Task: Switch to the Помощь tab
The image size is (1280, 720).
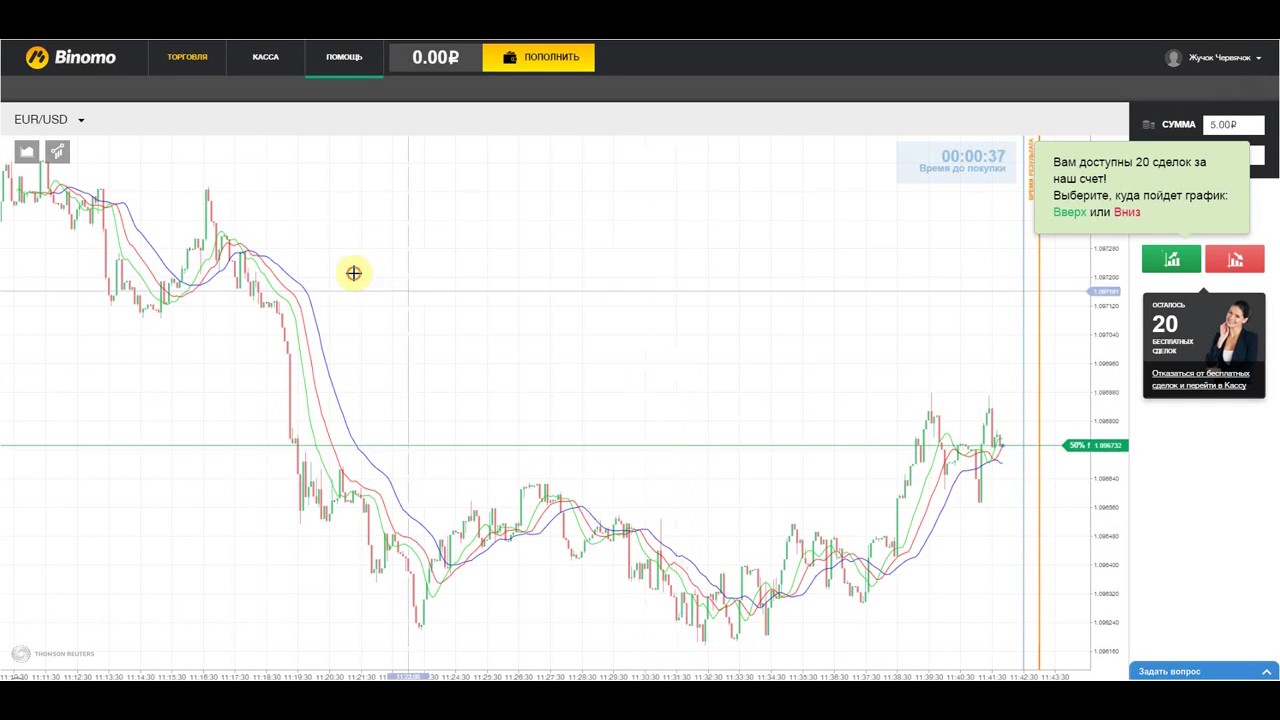Action: 344,57
